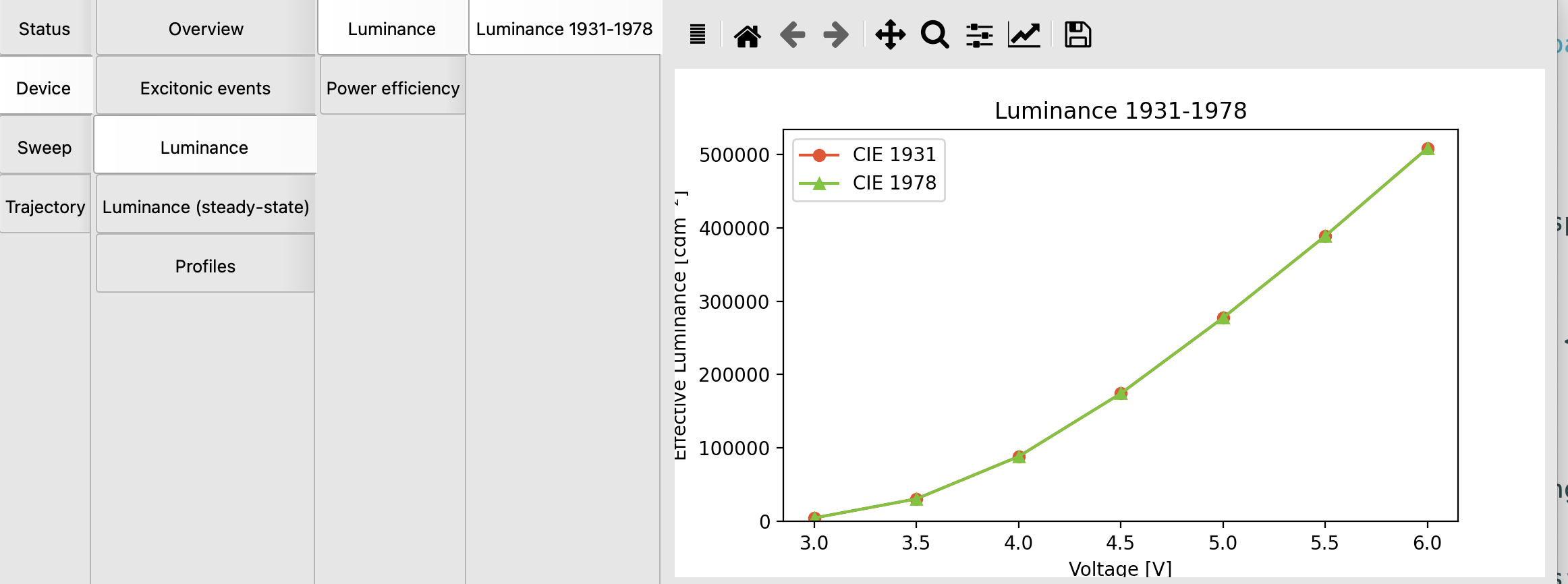Viewport: 1568px width, 584px height.
Task: Open the Configure subplots sliders icon
Action: [x=979, y=35]
